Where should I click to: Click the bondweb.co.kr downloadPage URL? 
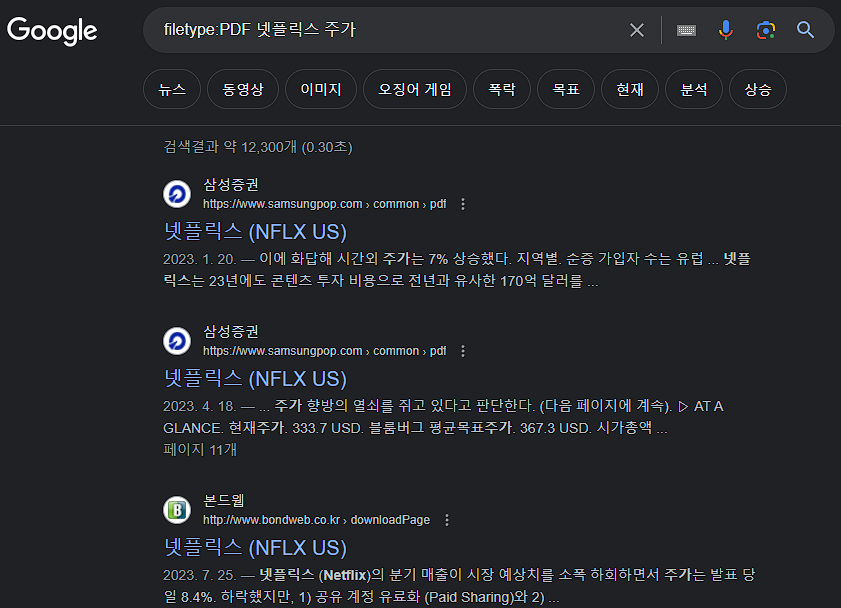[316, 520]
